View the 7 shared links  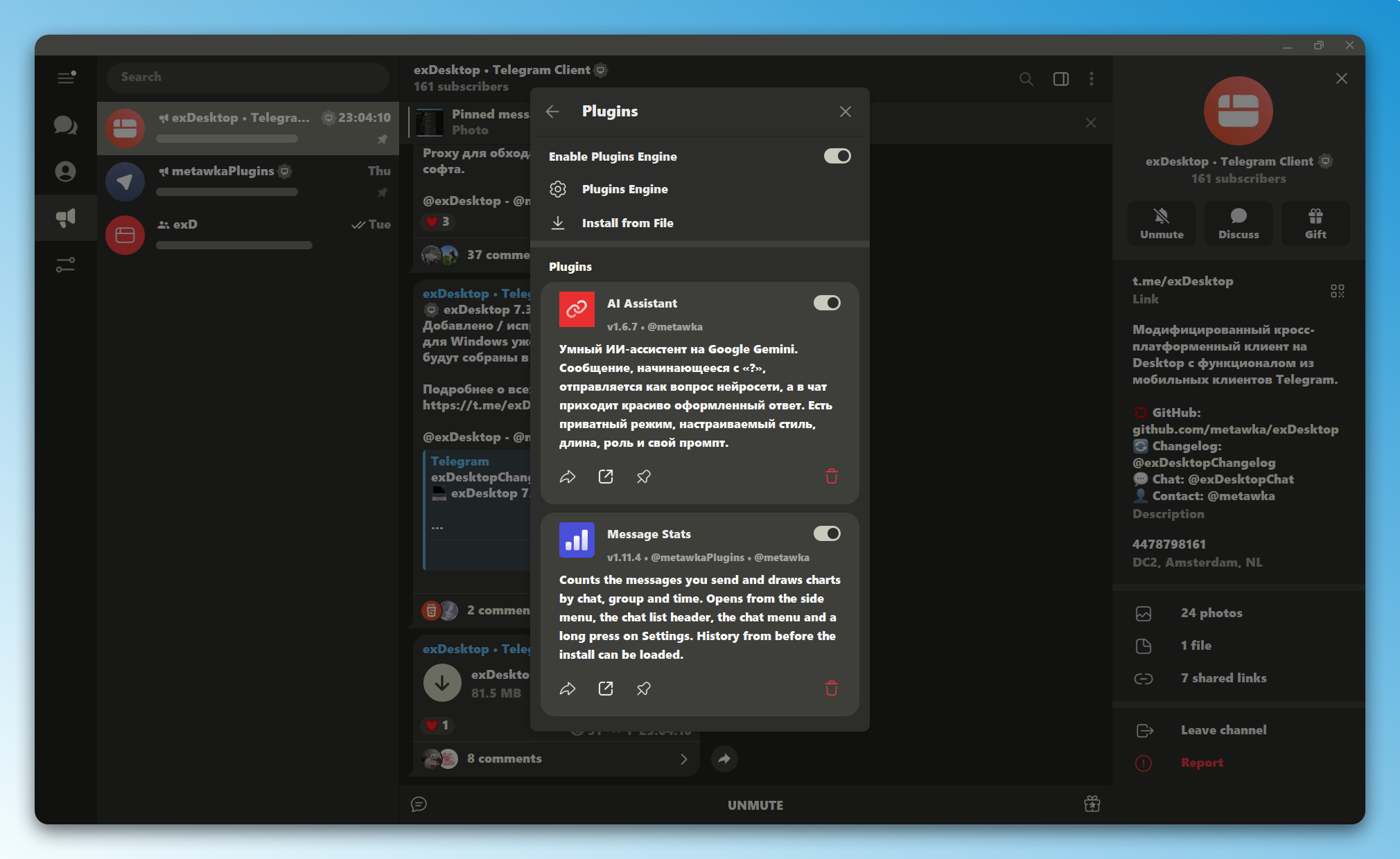click(1239, 678)
